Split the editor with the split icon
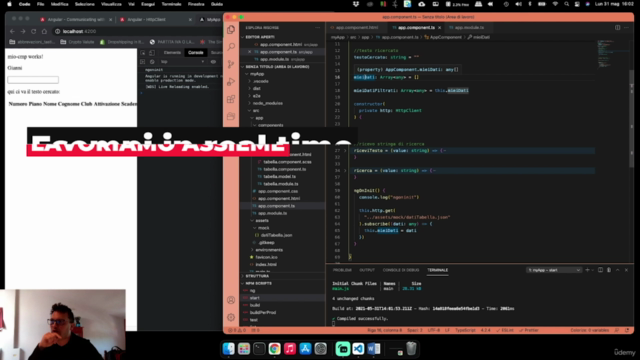The height and width of the screenshot is (360, 640). coord(618,28)
